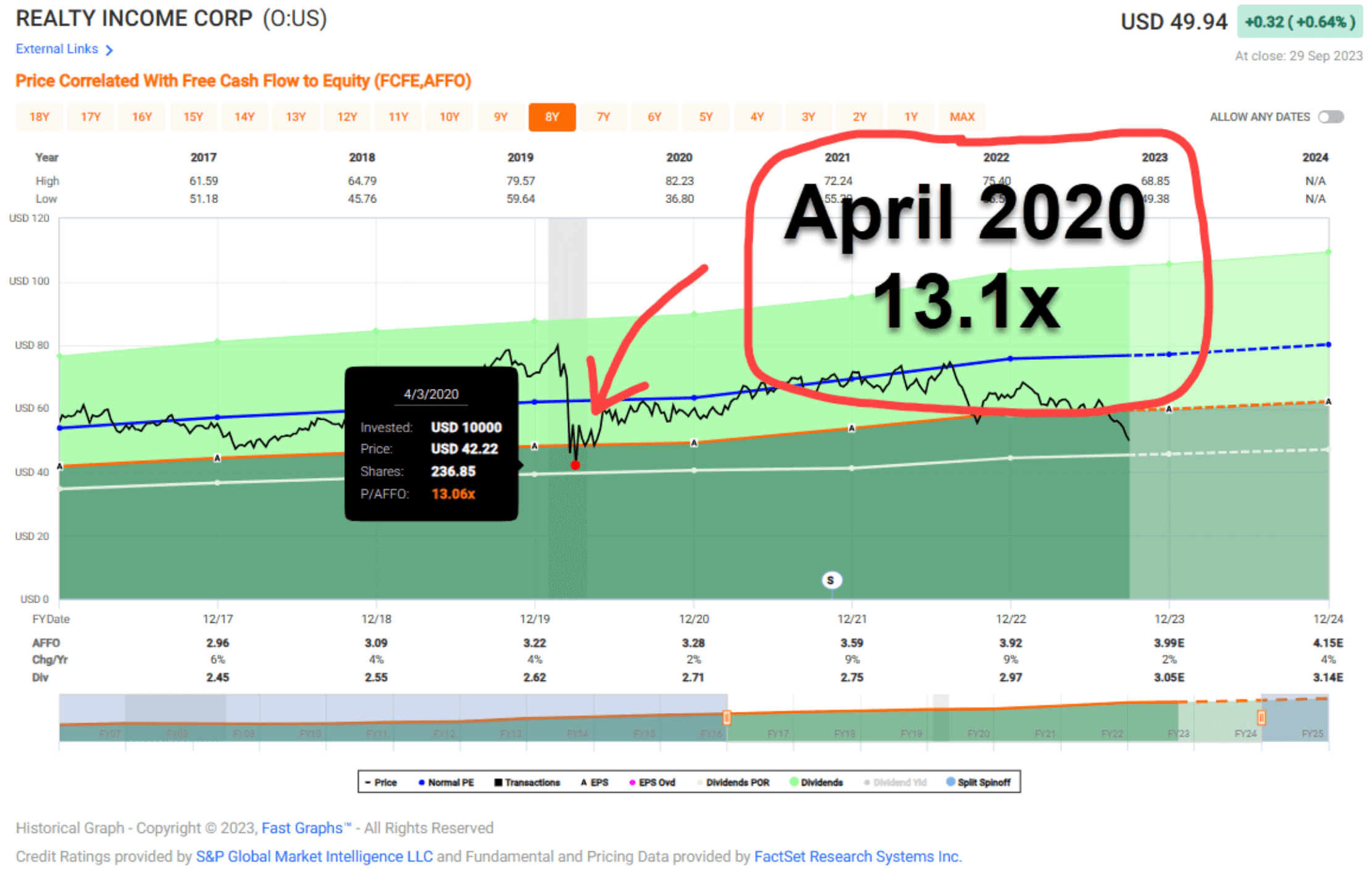Select the 18Y time range tab
The image size is (1372, 873).
(x=40, y=117)
